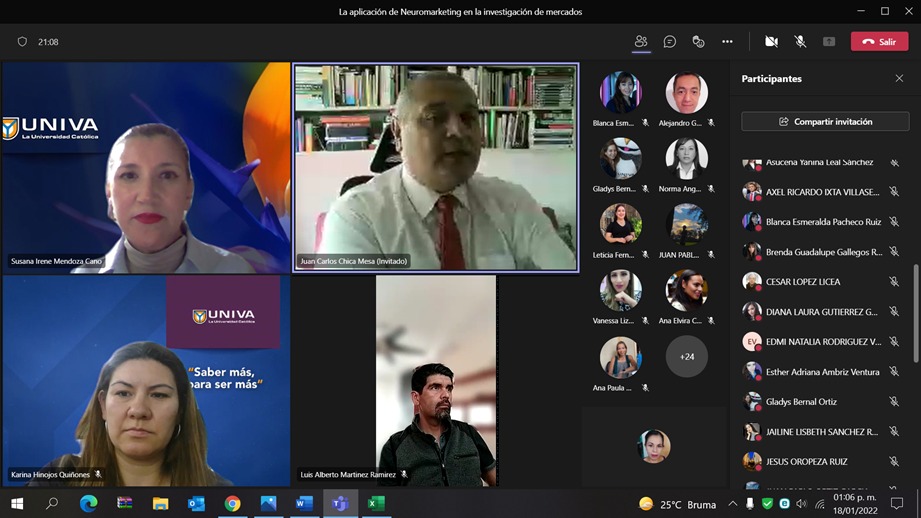Open Excel from taskbar
Viewport: 921px width, 518px height.
coord(377,503)
